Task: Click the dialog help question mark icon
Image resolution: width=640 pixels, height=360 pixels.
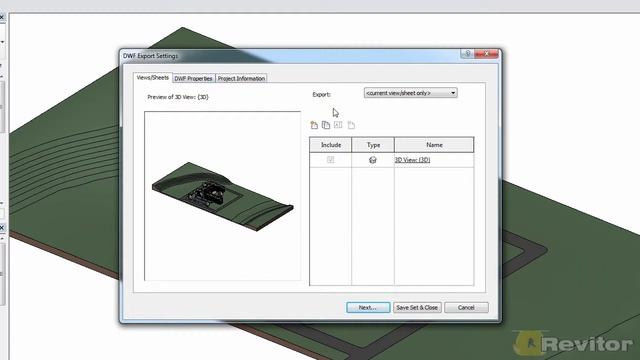Action: 468,53
